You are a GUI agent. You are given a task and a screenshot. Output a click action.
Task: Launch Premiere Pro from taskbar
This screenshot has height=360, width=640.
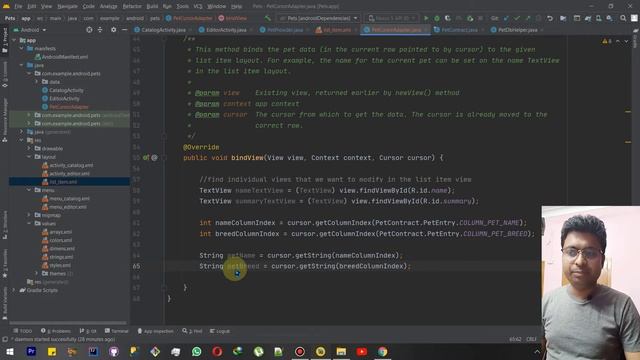31,351
